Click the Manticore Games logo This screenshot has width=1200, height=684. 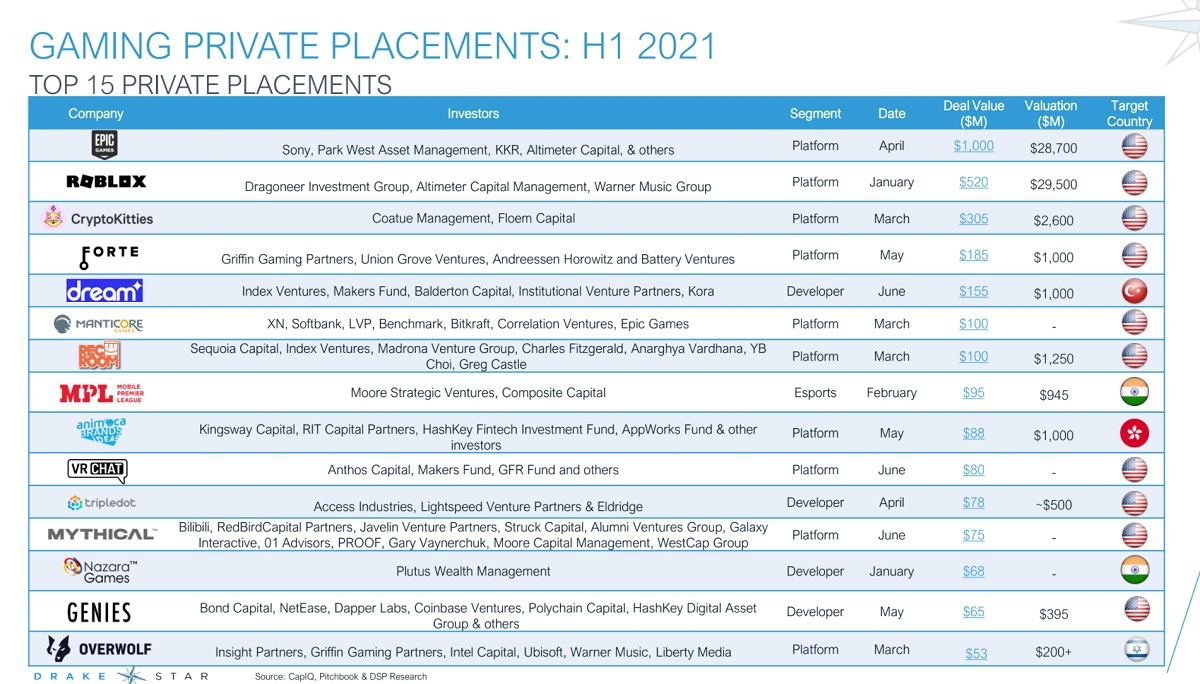(x=98, y=324)
